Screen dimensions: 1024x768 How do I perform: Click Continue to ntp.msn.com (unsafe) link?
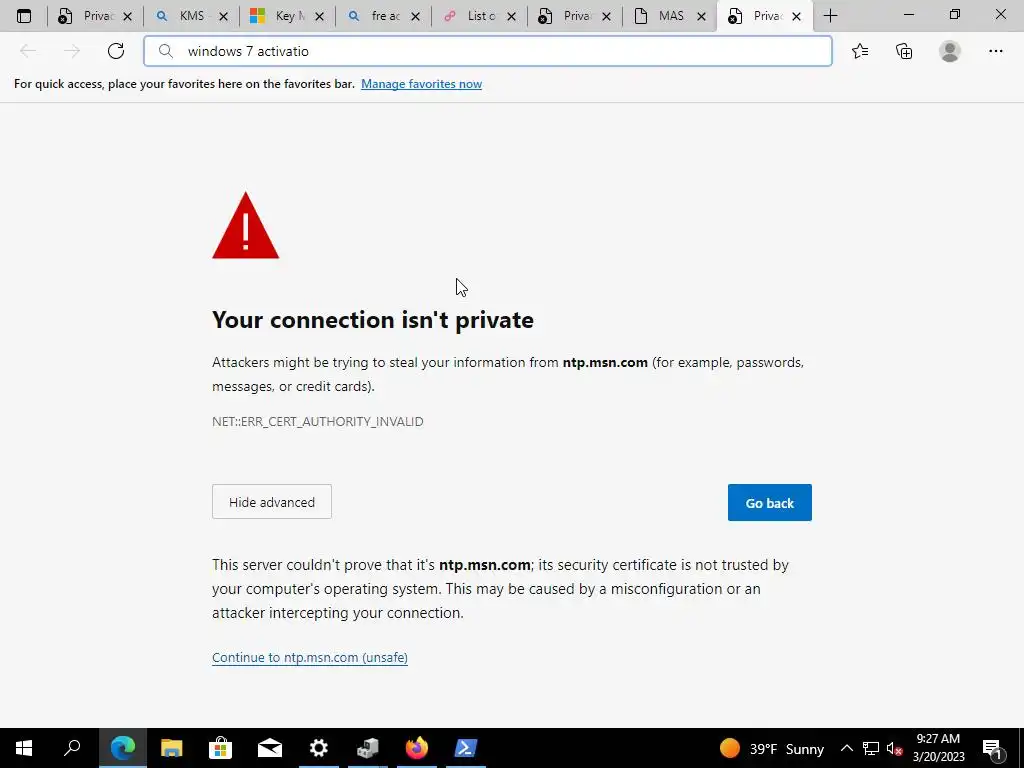point(310,657)
